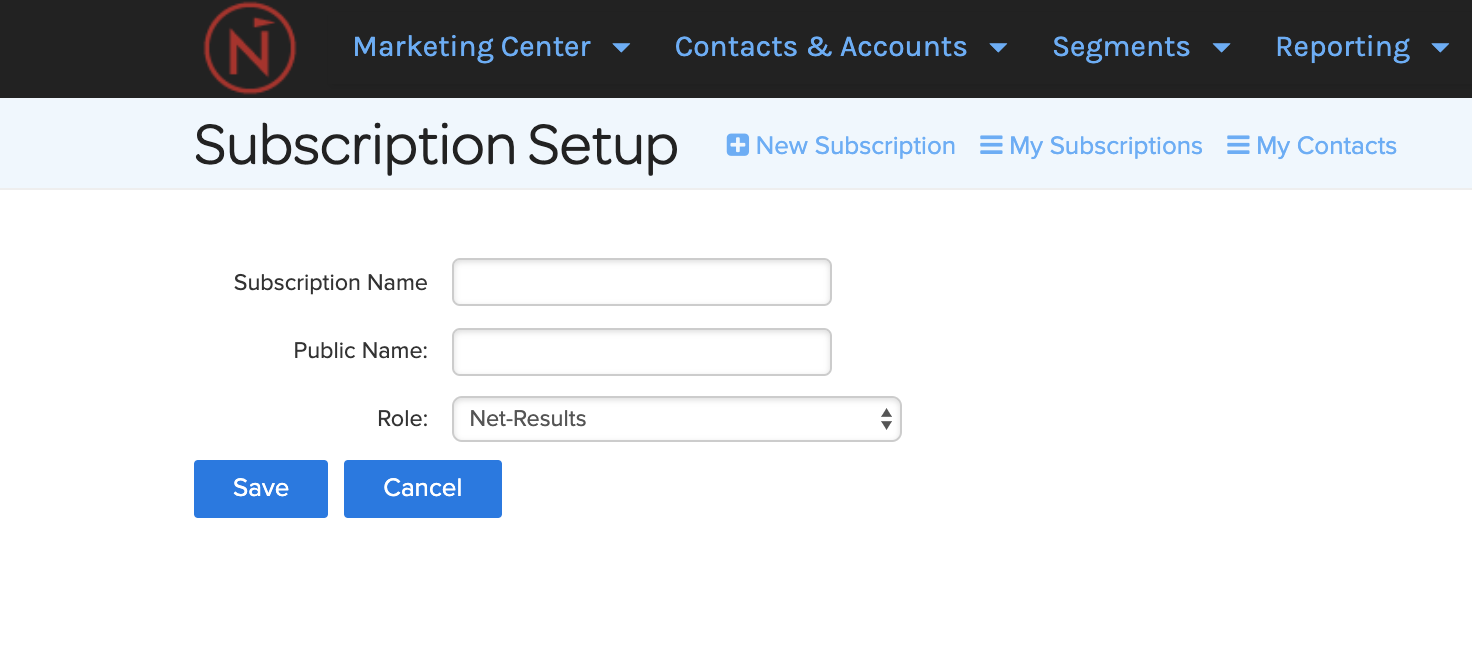Viewport: 1472px width, 650px height.
Task: Click inside the Subscription Name field
Action: [x=641, y=282]
